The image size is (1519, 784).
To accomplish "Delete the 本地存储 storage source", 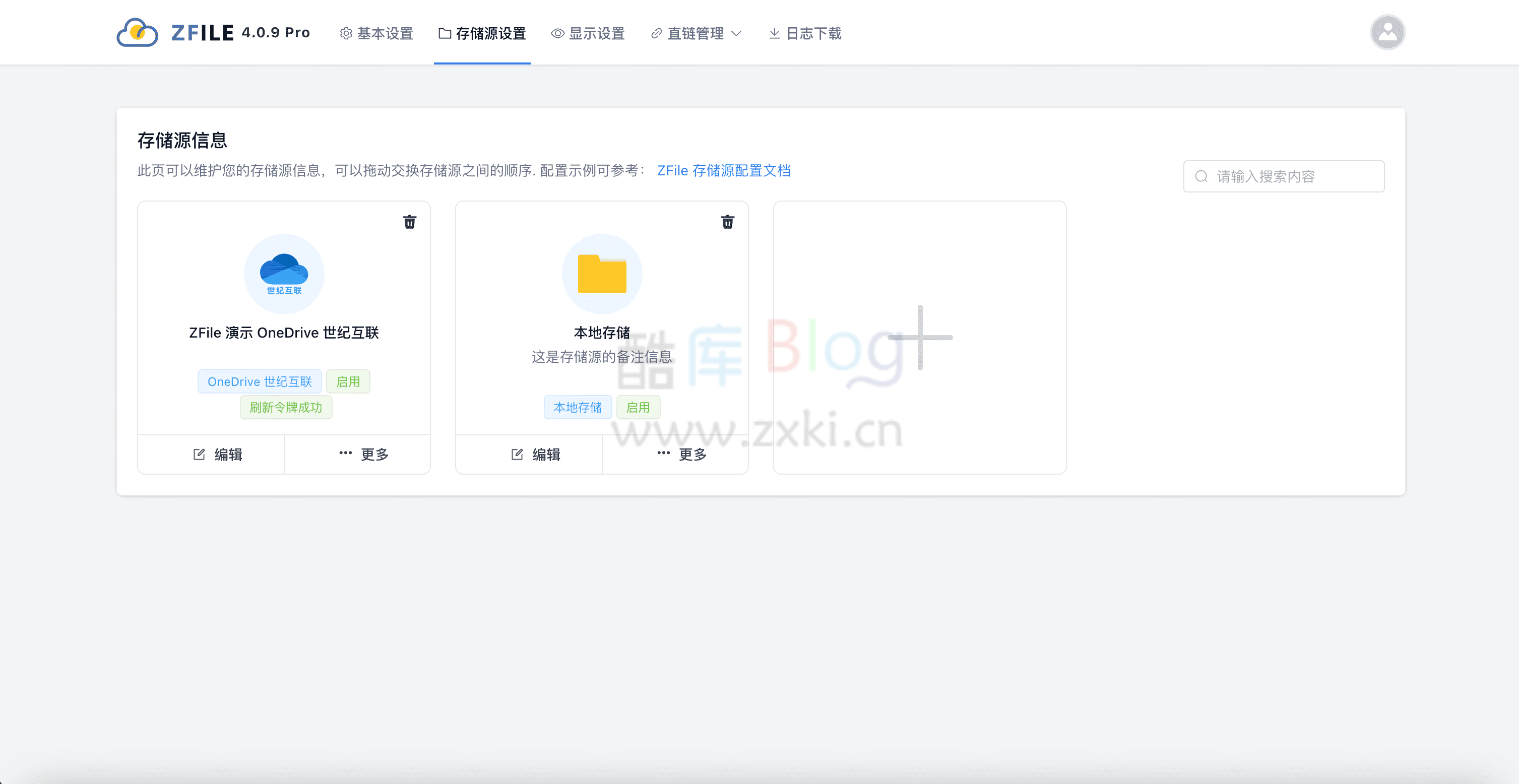I will click(x=728, y=222).
